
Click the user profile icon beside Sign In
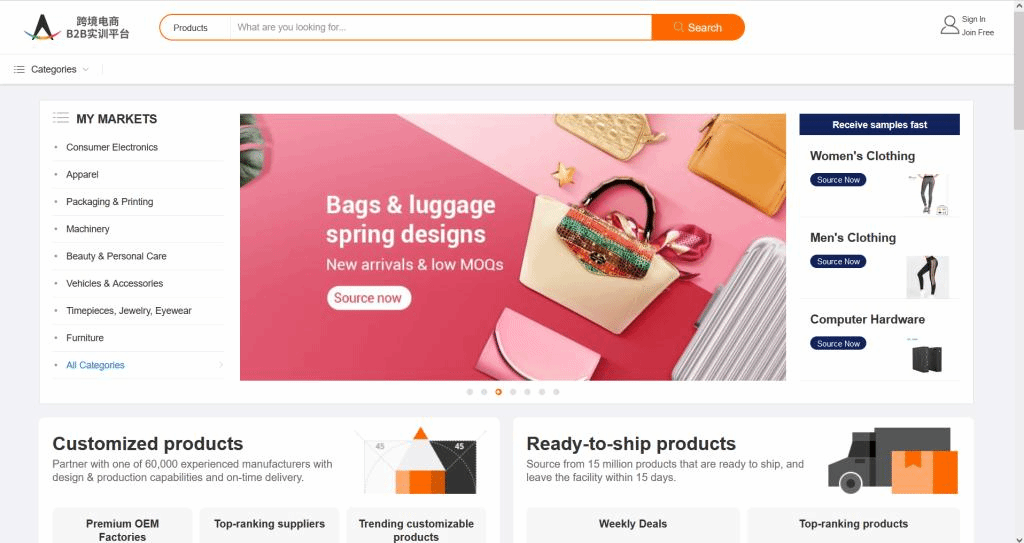949,25
